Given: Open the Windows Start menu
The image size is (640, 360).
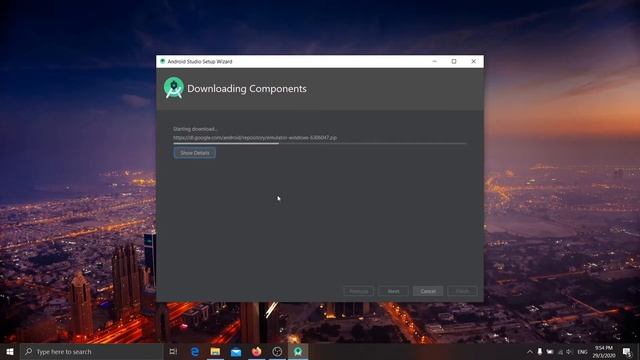Looking at the screenshot, I should (10, 351).
